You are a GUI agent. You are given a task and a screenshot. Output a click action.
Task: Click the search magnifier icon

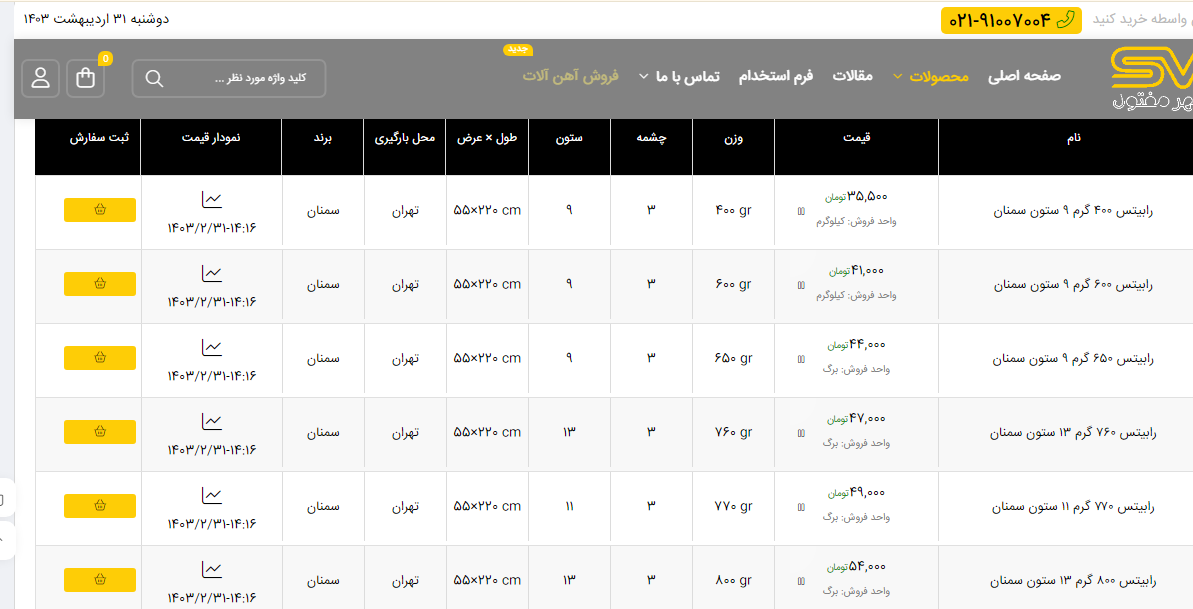point(154,79)
